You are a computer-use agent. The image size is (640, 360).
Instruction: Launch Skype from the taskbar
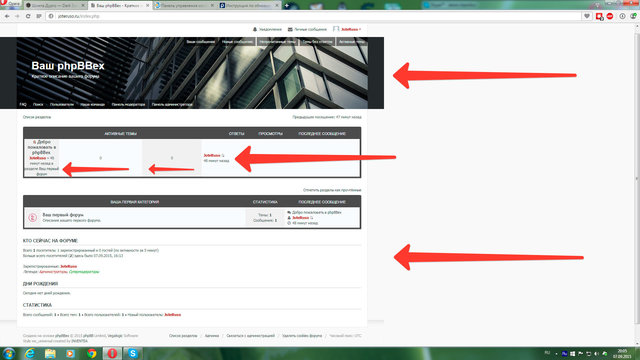pyautogui.click(x=133, y=353)
